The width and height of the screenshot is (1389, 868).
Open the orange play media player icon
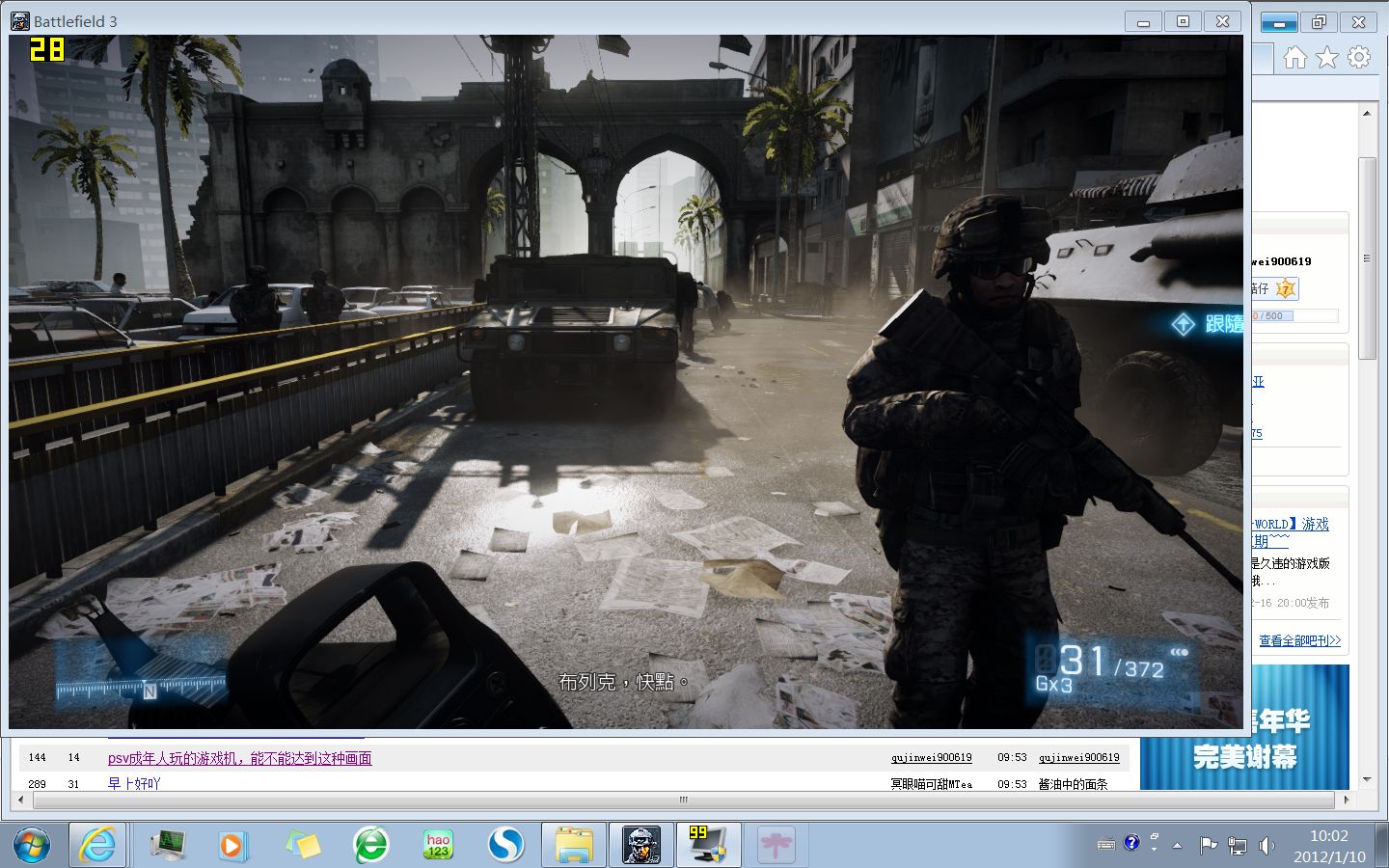click(x=232, y=846)
